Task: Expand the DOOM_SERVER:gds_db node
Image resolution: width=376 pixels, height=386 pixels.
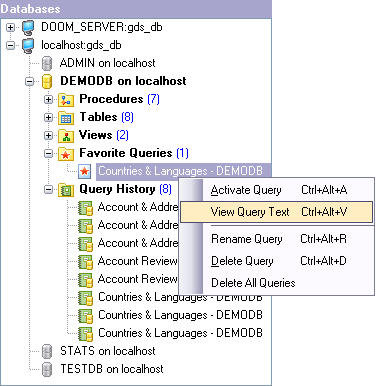Action: pos(11,27)
